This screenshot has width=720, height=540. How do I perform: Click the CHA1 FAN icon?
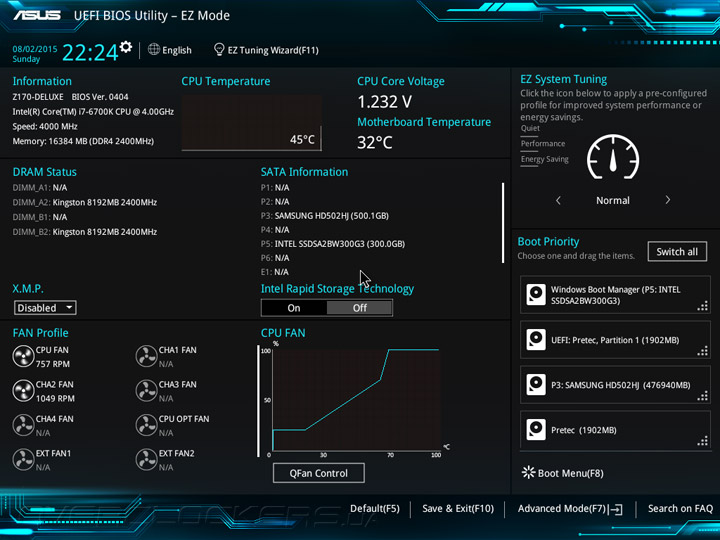point(146,357)
